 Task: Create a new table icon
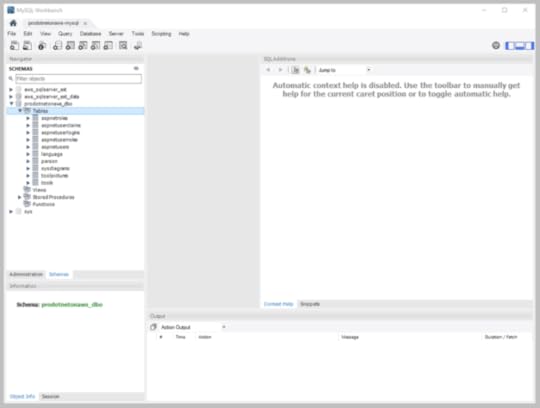[70, 45]
